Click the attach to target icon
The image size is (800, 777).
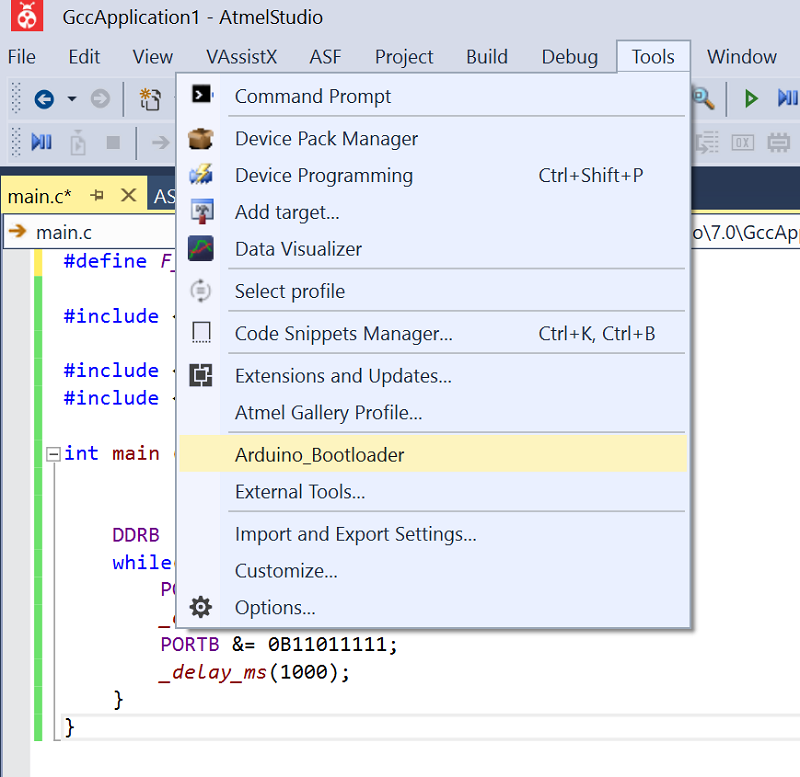(x=78, y=142)
